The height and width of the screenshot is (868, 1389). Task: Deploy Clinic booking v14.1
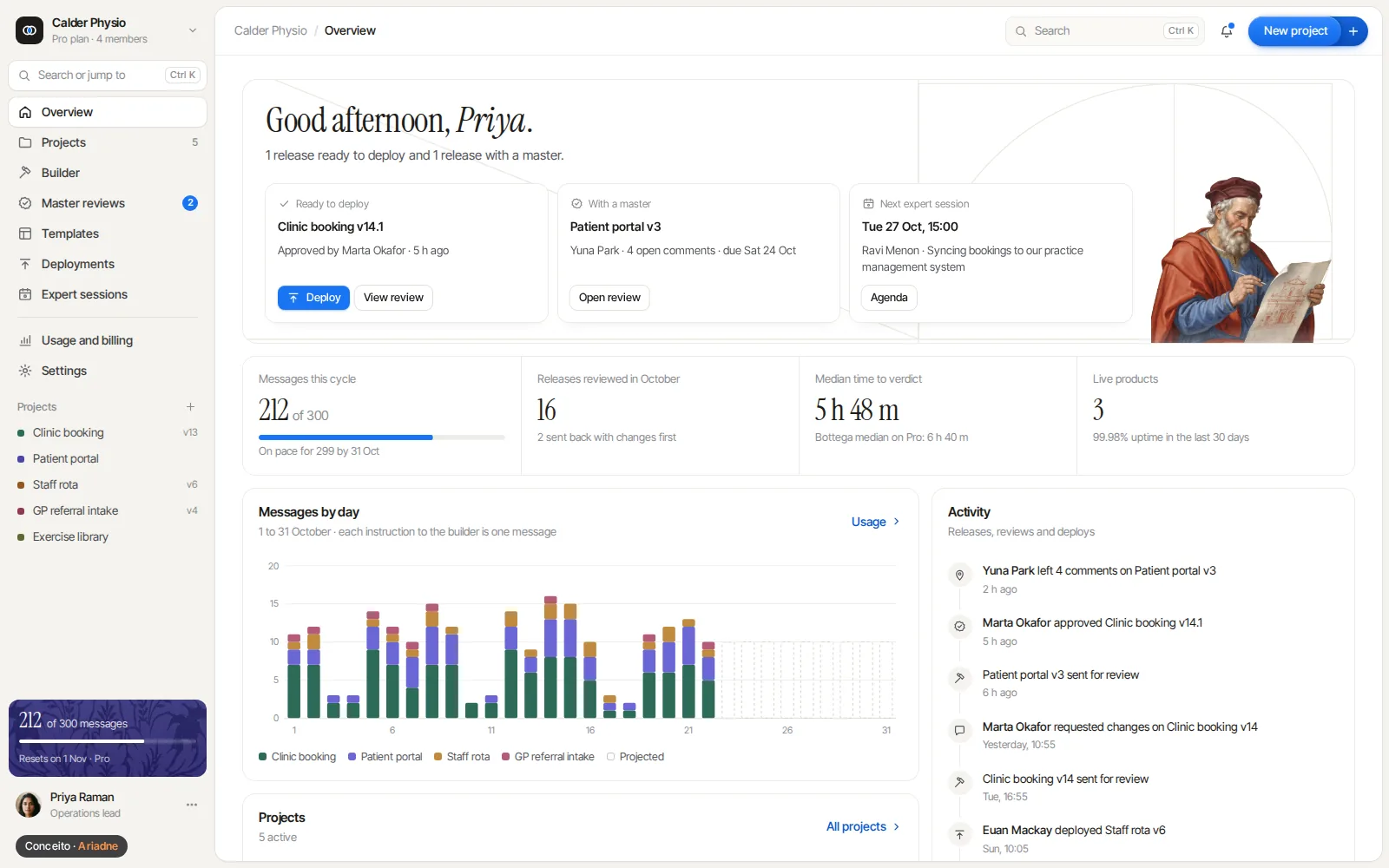313,298
